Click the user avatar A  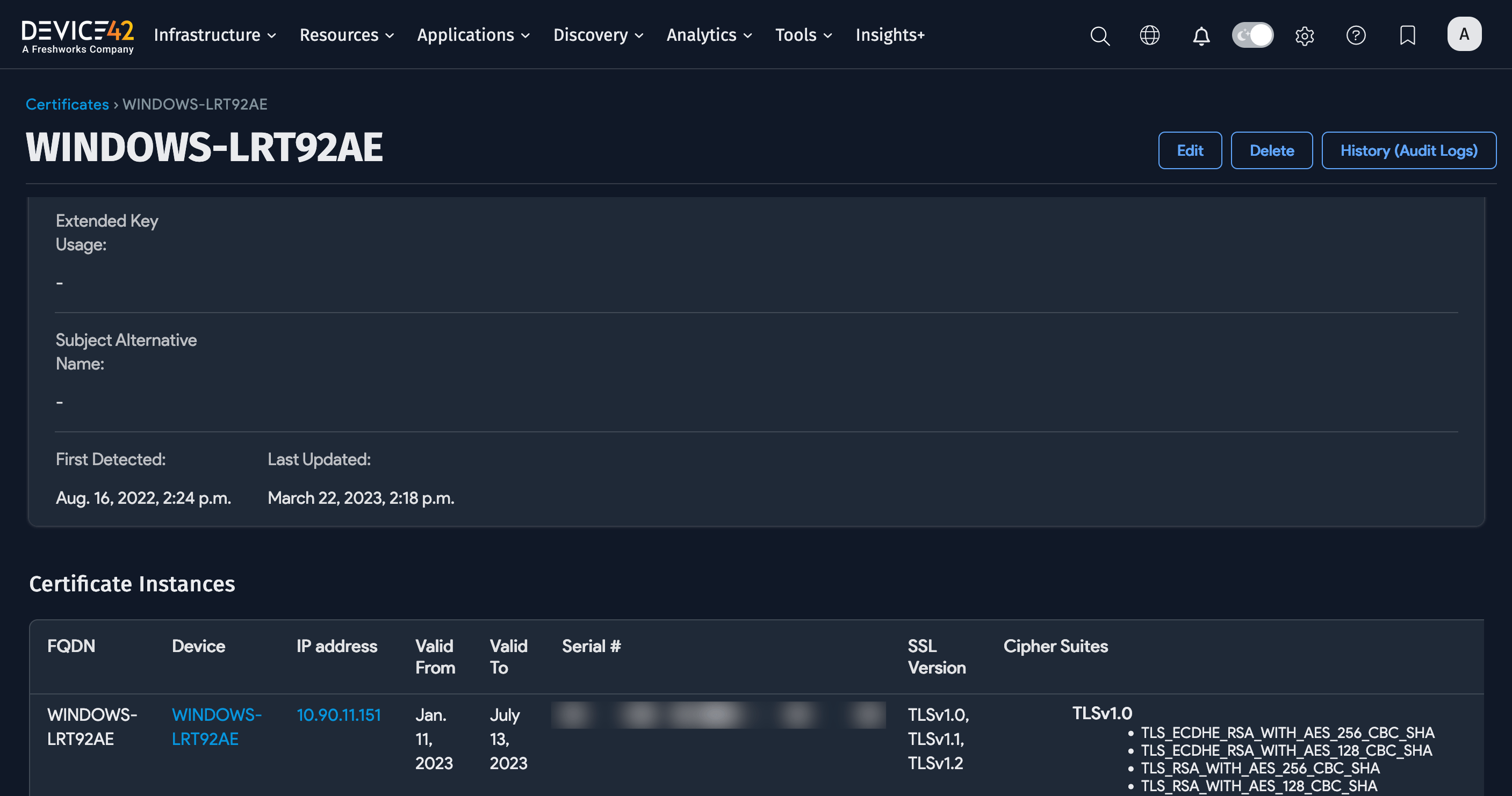1464,34
